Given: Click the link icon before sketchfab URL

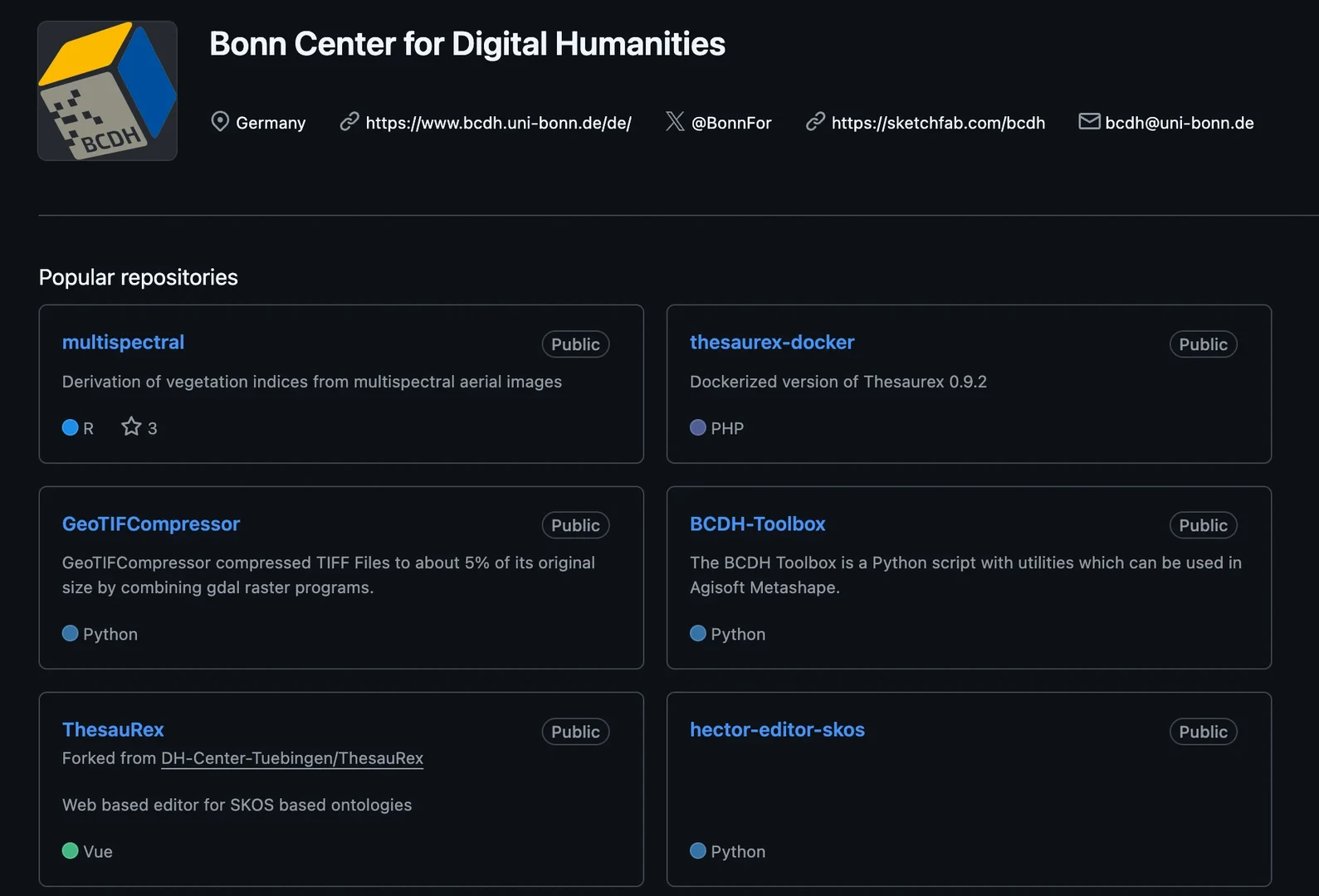Looking at the screenshot, I should [815, 122].
